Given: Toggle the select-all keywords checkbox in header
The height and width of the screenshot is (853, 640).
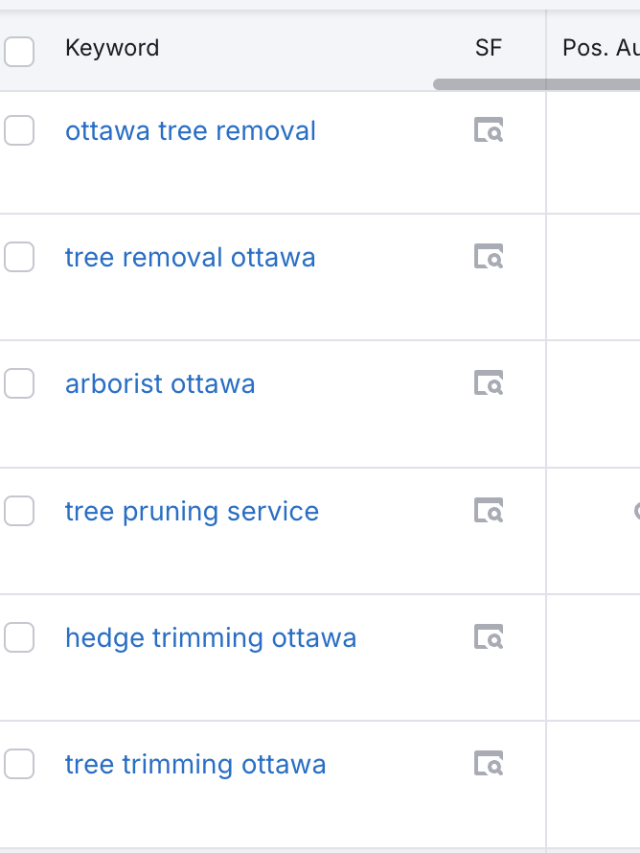Looking at the screenshot, I should [19, 51].
